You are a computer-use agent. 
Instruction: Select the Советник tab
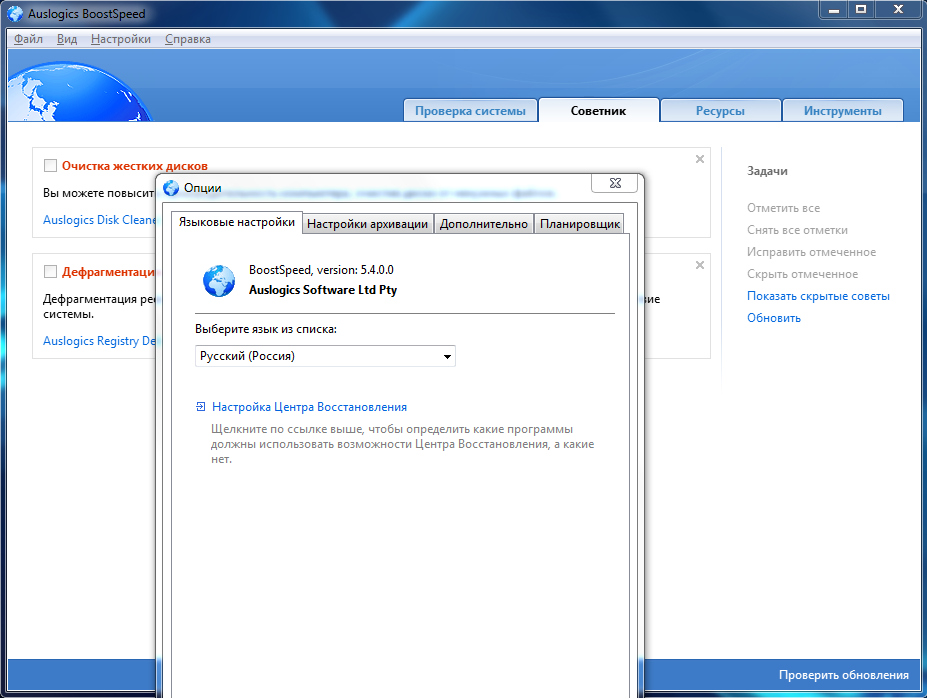pyautogui.click(x=598, y=111)
